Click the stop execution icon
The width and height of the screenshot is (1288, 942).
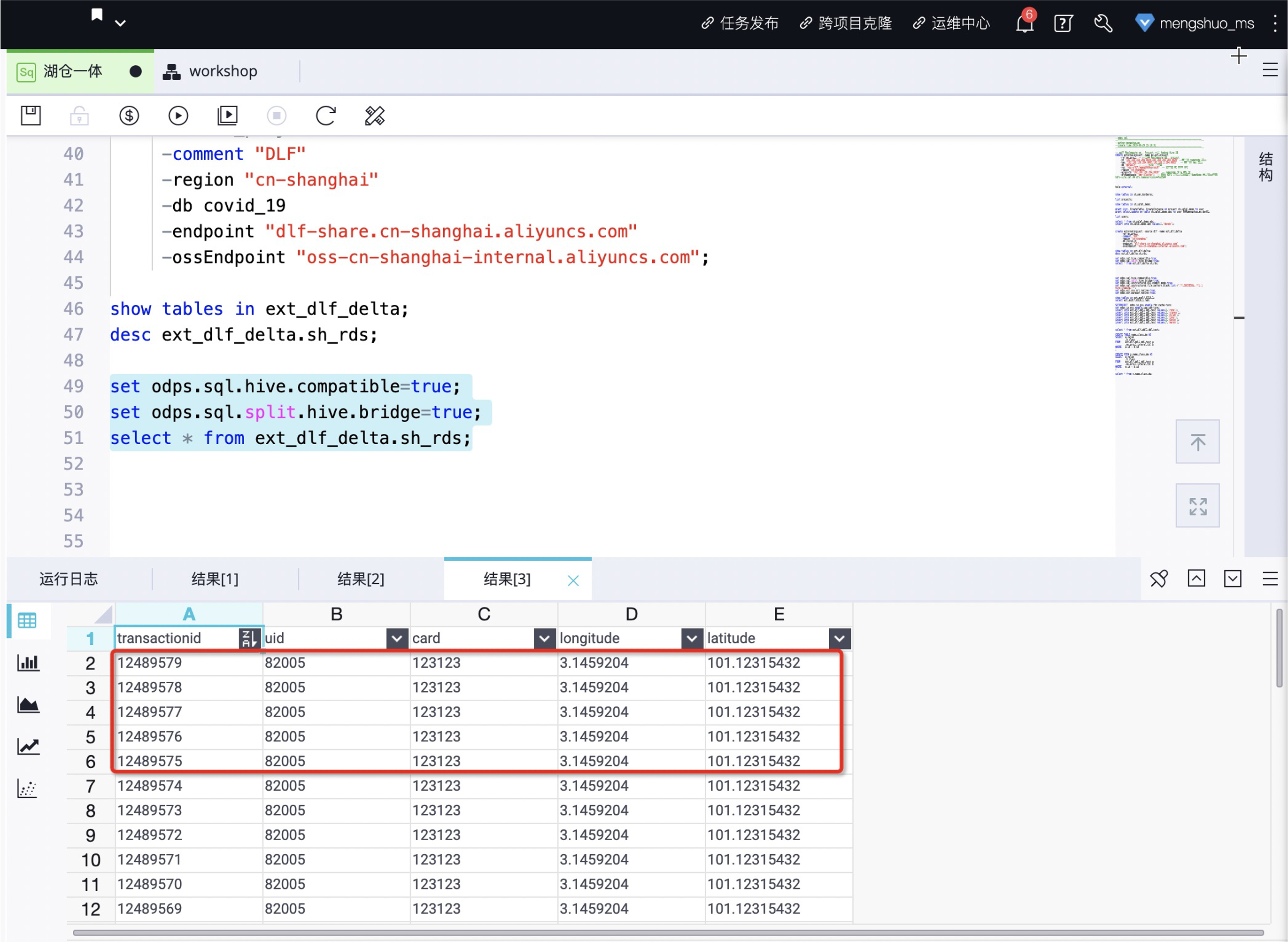(x=277, y=116)
